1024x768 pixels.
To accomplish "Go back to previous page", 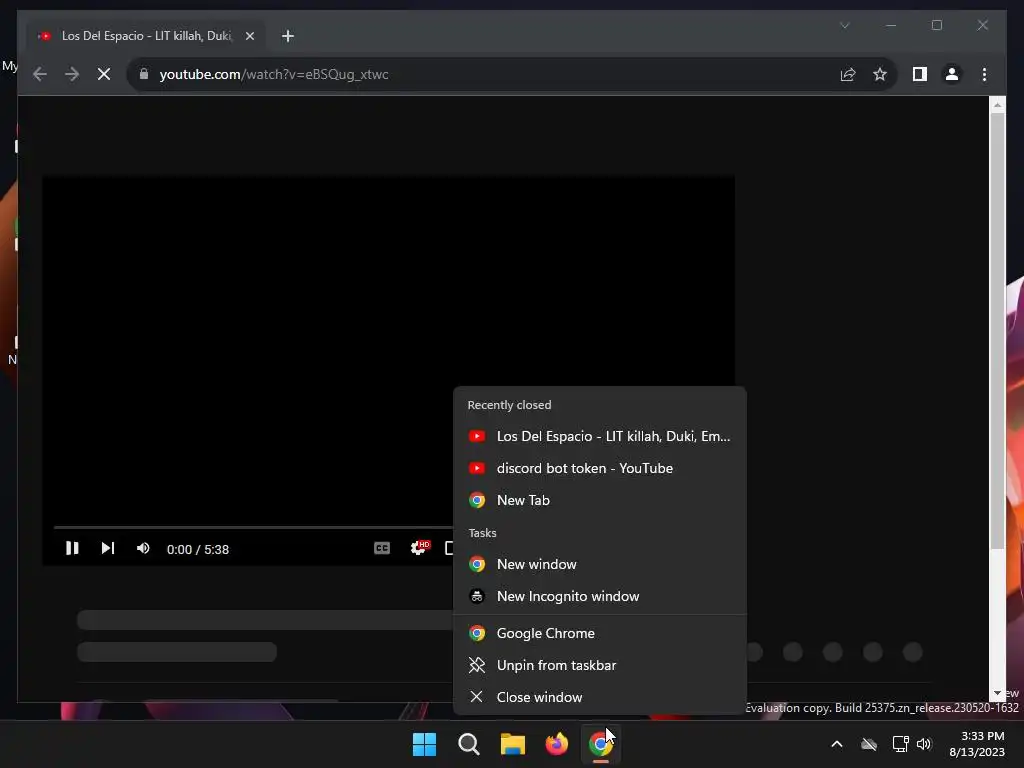I will (x=40, y=74).
